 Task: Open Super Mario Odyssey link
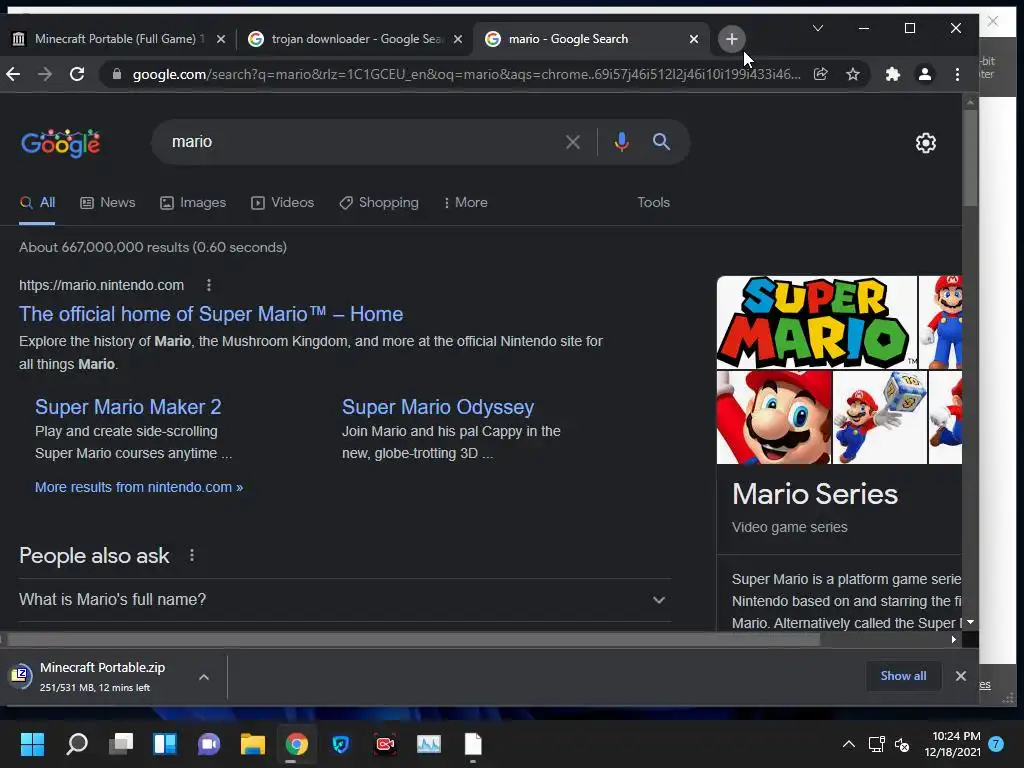tap(438, 407)
